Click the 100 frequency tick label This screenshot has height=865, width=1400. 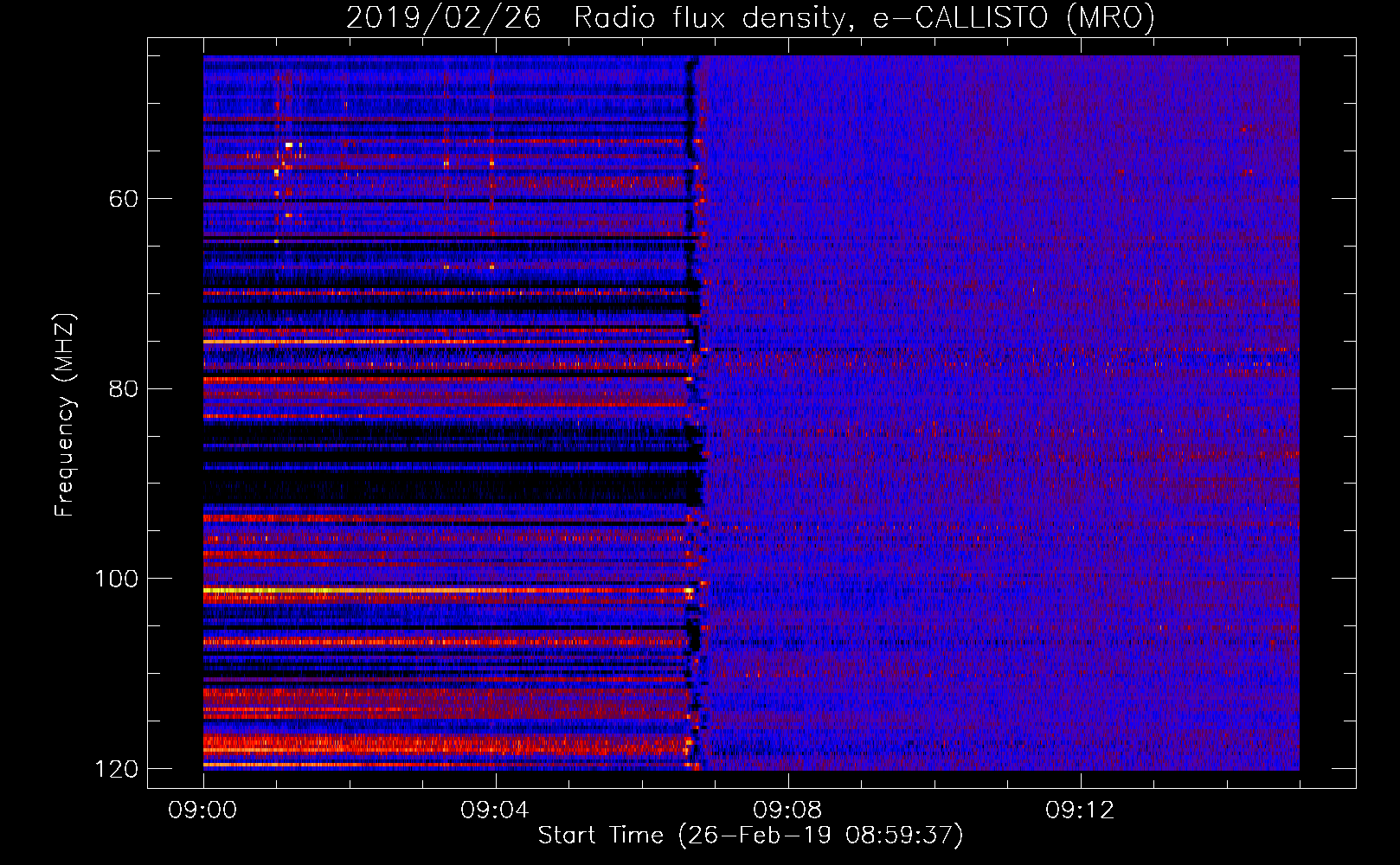(116, 578)
